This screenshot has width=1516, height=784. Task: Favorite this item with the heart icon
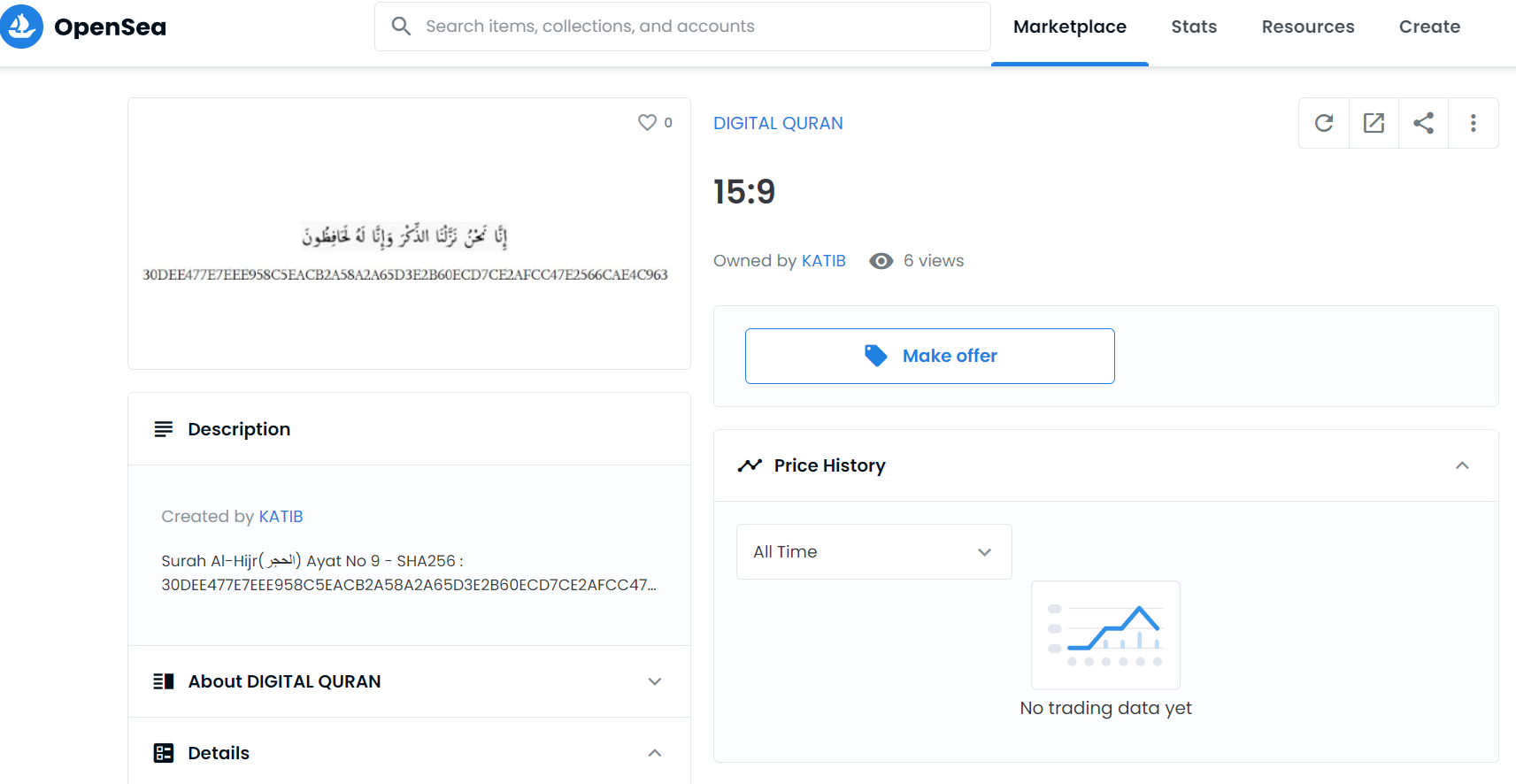coord(647,122)
